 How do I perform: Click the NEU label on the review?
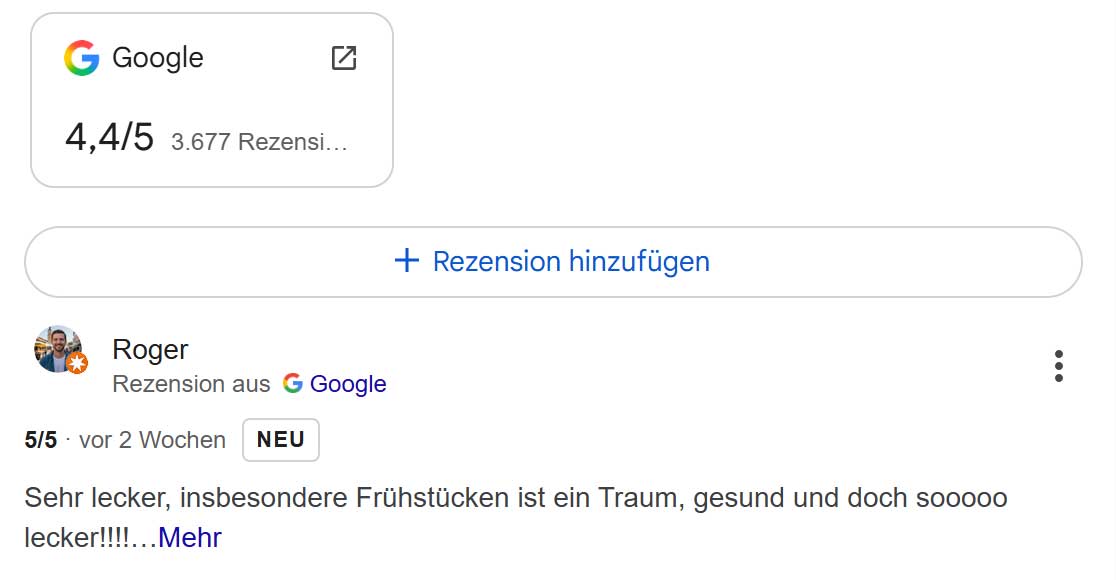point(281,440)
